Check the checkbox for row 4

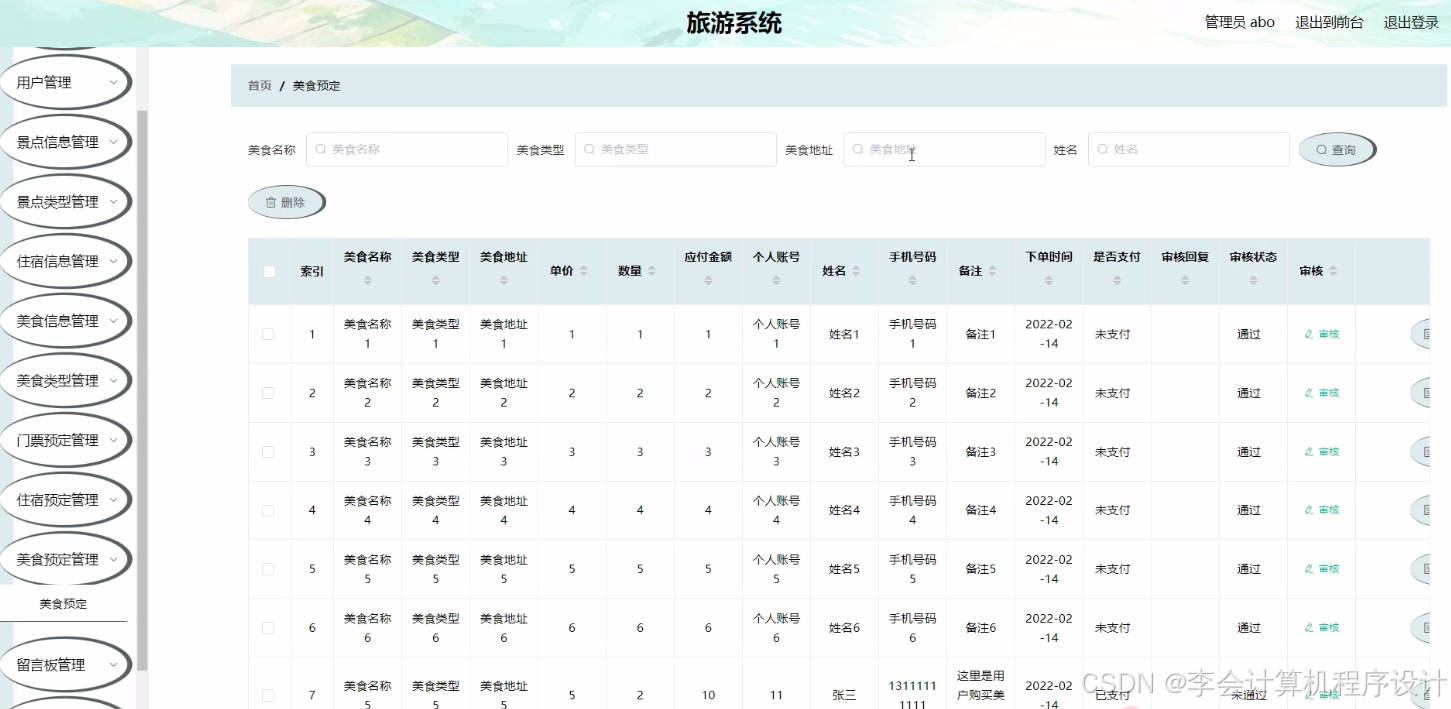[268, 510]
